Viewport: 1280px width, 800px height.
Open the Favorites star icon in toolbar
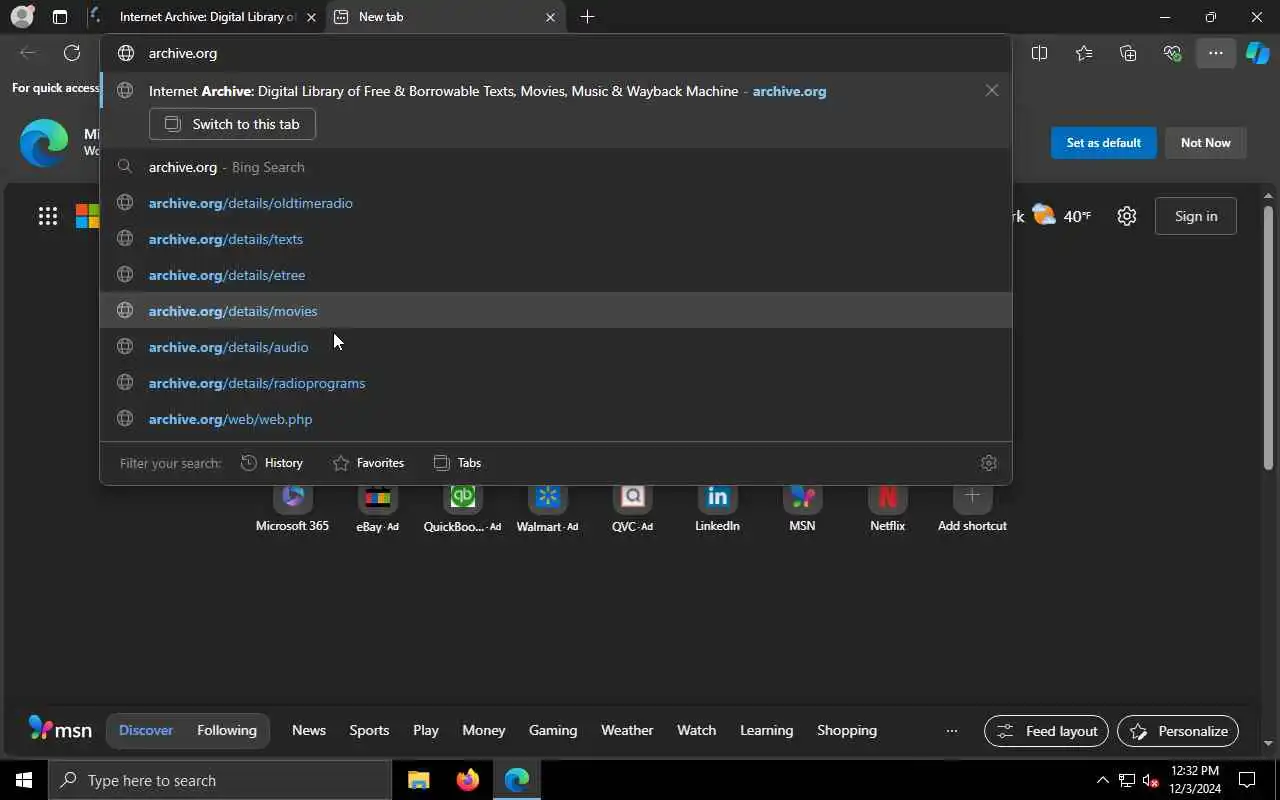[1084, 53]
